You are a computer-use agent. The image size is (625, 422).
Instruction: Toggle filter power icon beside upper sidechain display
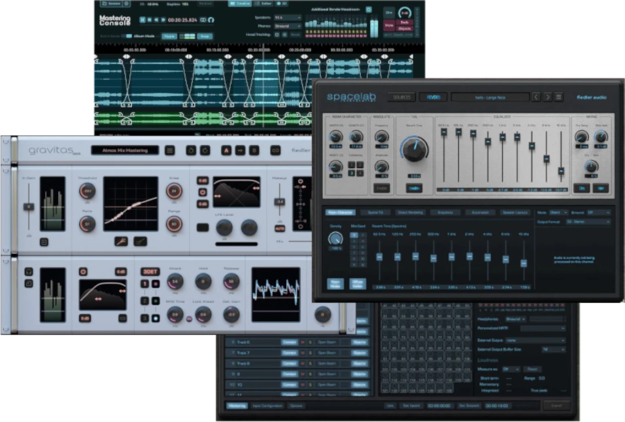pos(202,192)
